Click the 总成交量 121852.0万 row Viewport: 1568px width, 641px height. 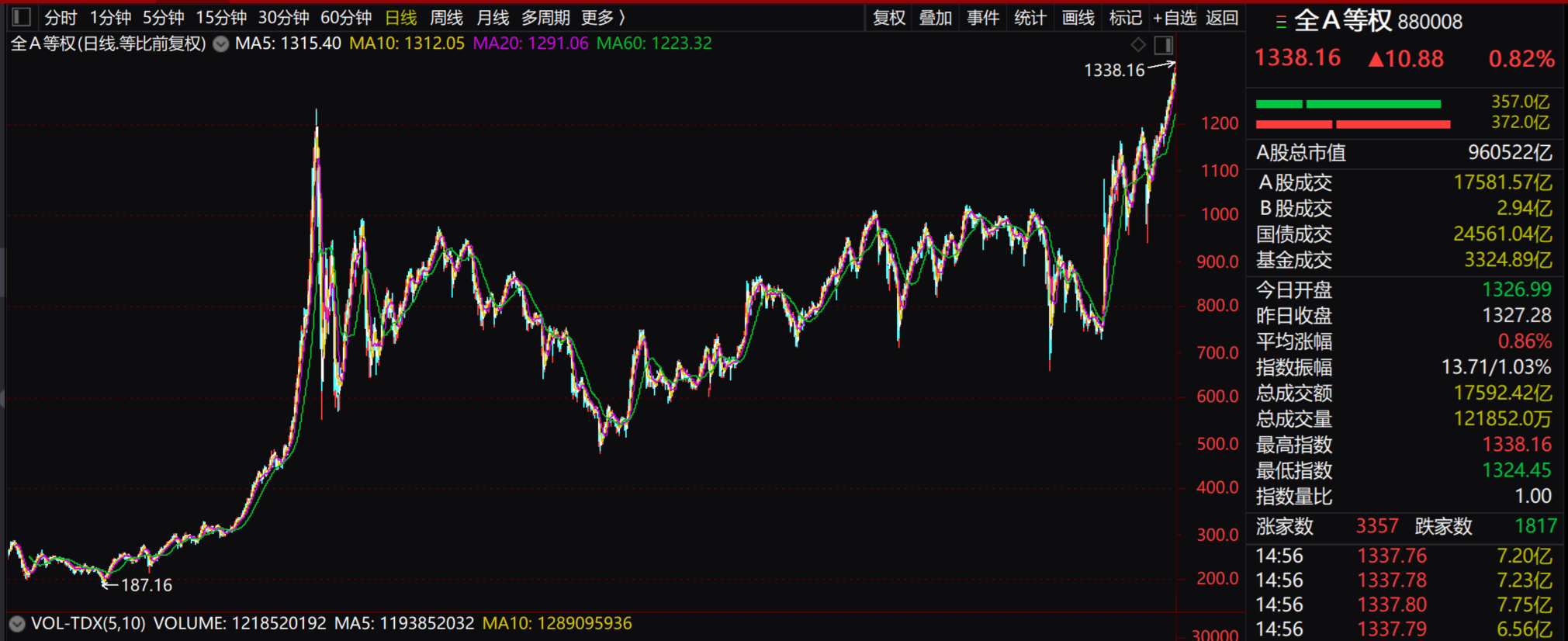pyautogui.click(x=1404, y=418)
